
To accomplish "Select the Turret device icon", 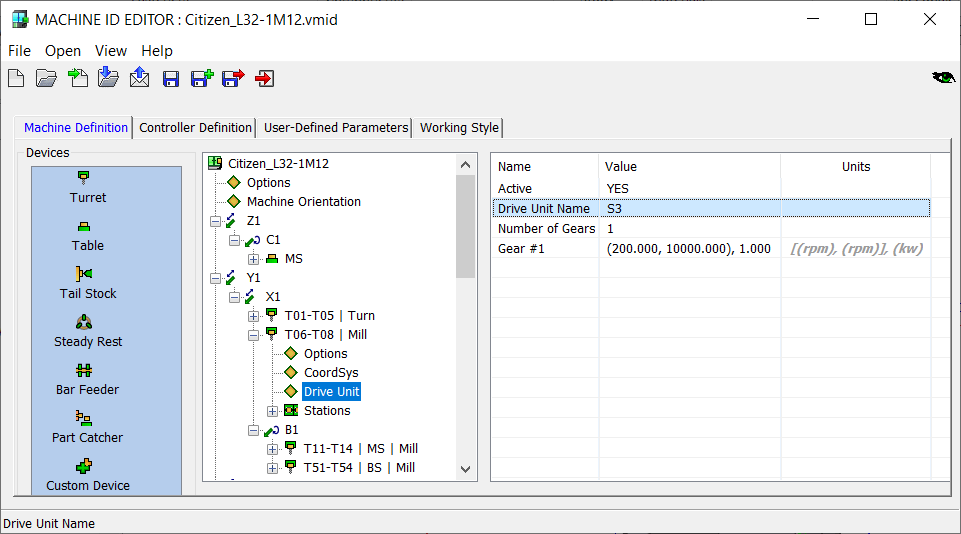I will (84, 178).
